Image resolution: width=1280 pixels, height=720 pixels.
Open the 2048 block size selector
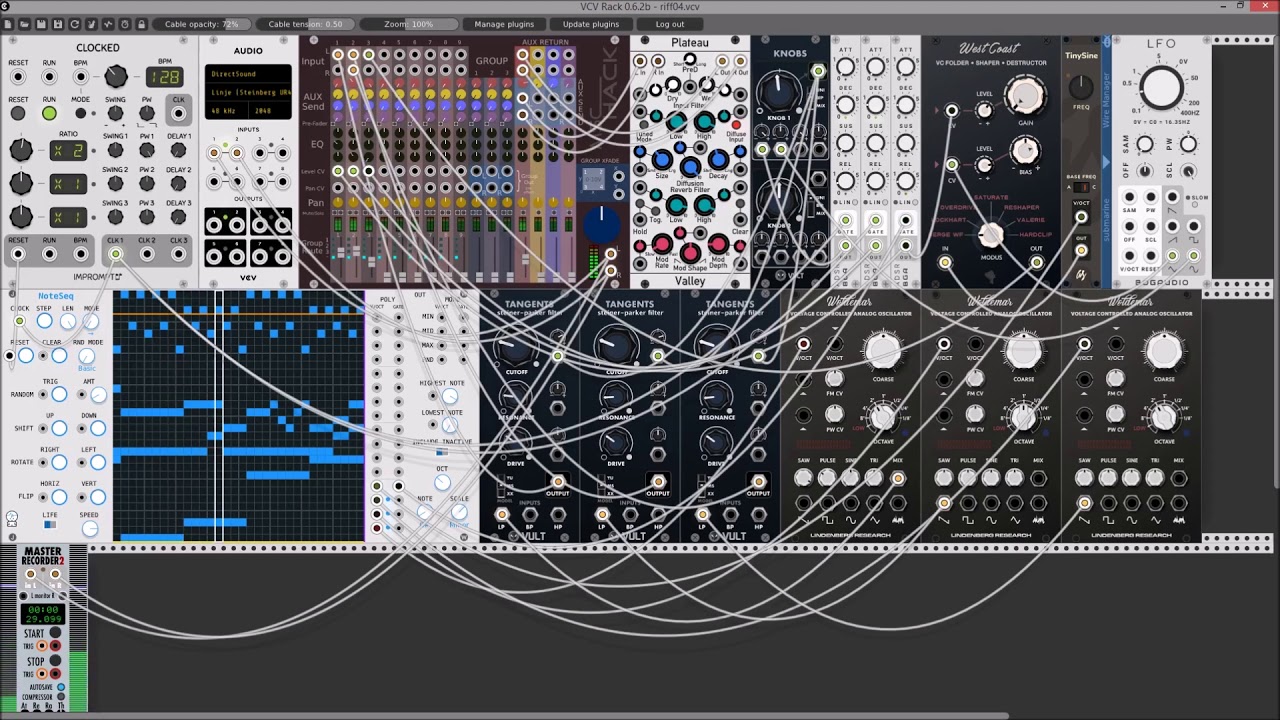(268, 111)
